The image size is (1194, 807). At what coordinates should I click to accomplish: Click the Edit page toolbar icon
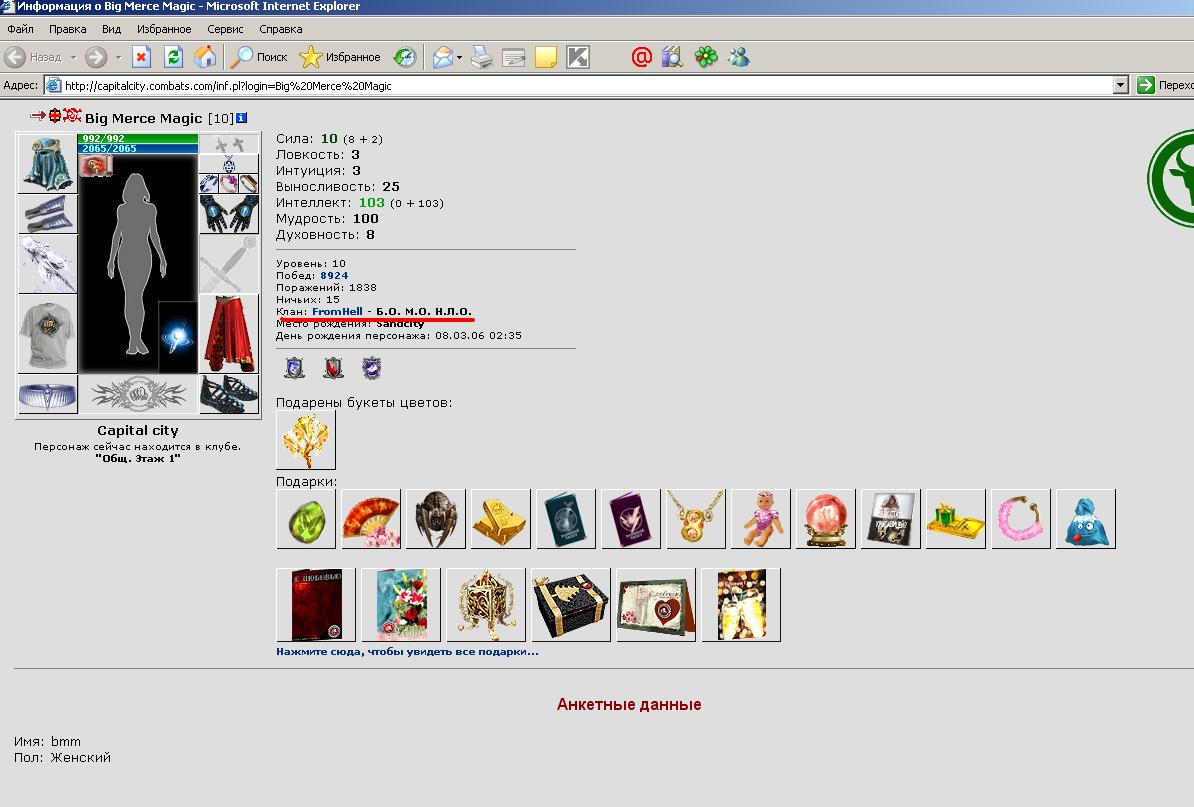pos(514,57)
